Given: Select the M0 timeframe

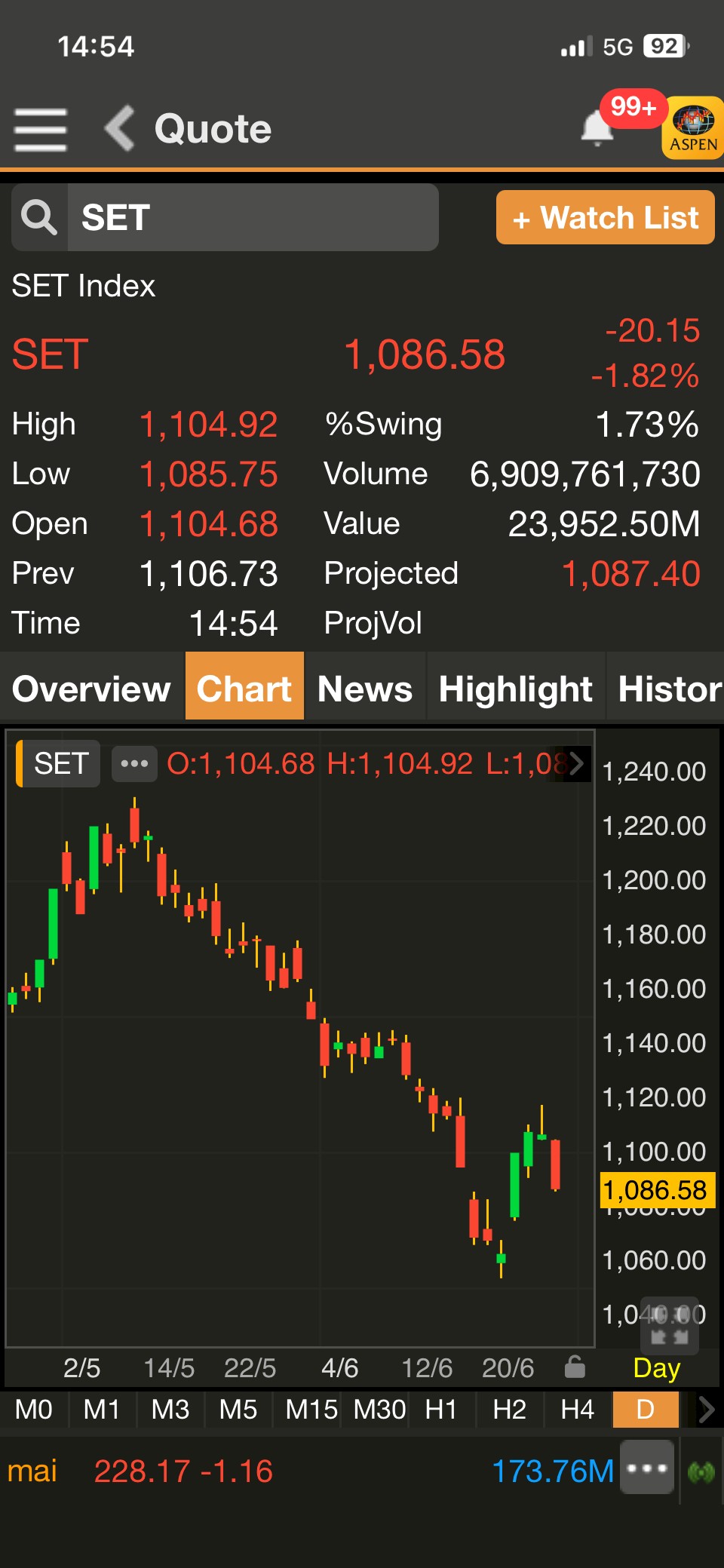Looking at the screenshot, I should [34, 1409].
